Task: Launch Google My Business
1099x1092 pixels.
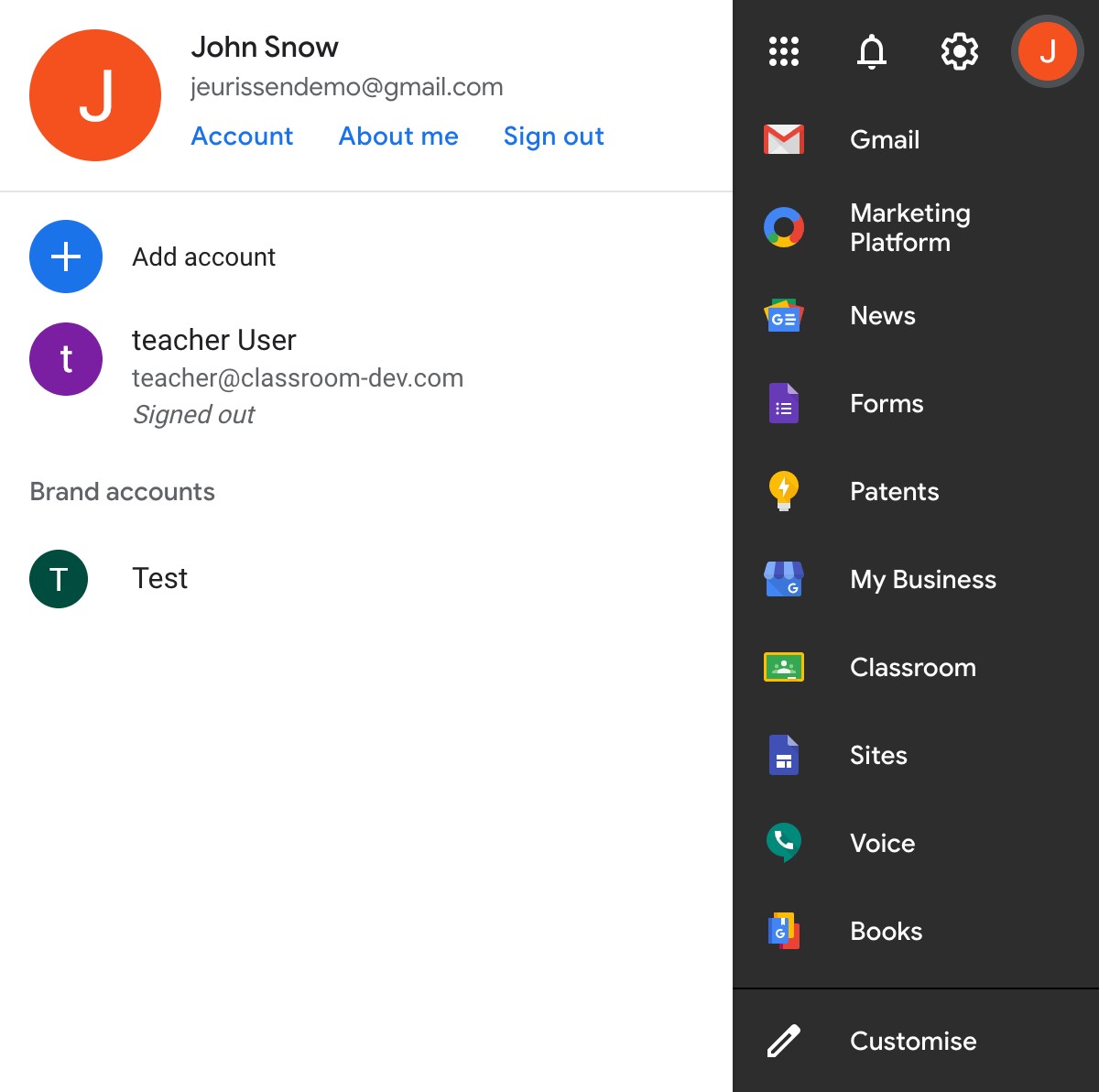Action: [x=922, y=579]
